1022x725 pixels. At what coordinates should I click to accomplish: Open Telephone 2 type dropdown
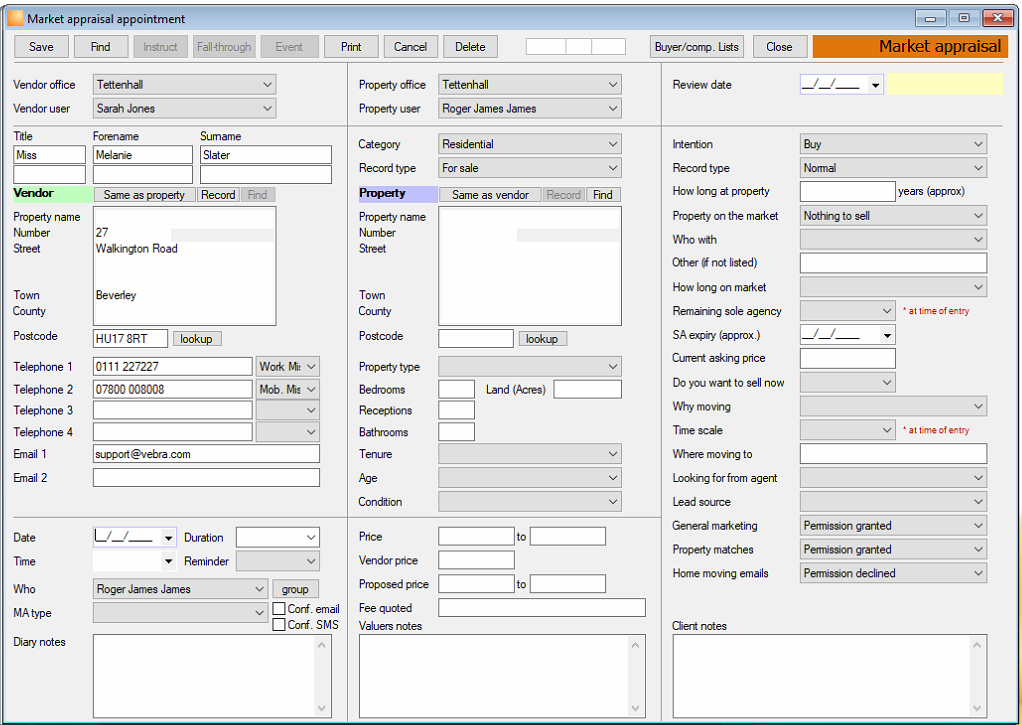click(x=287, y=389)
